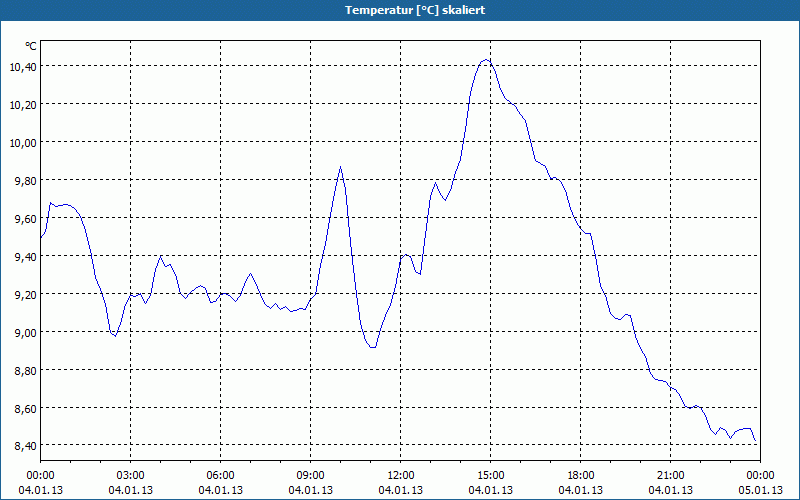Click the 21:00 time axis label
This screenshot has height=500, width=800.
(670, 476)
